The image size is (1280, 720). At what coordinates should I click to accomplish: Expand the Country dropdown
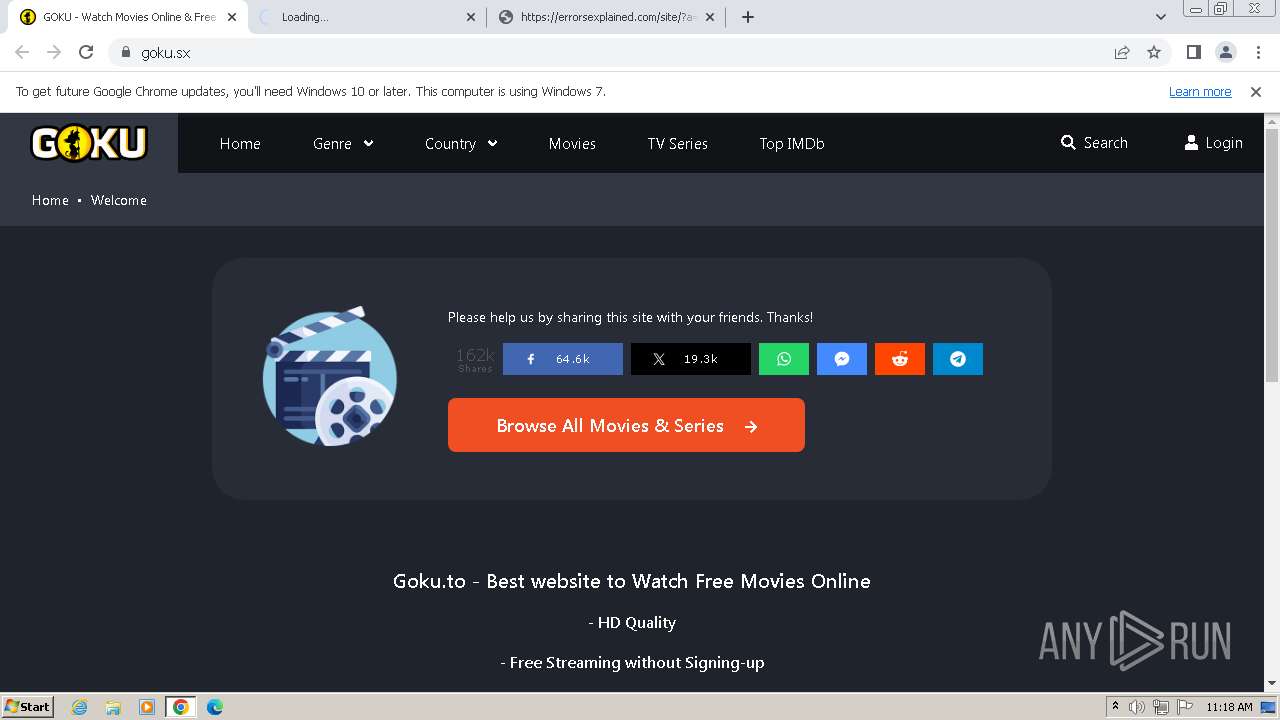tap(461, 144)
